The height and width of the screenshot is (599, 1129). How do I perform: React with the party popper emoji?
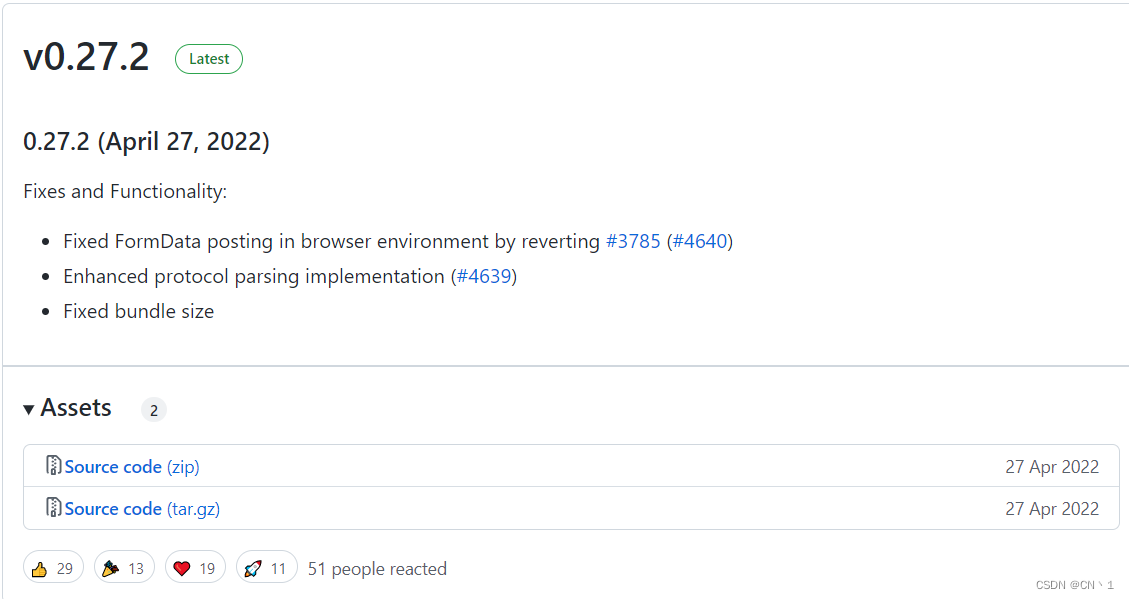(123, 568)
